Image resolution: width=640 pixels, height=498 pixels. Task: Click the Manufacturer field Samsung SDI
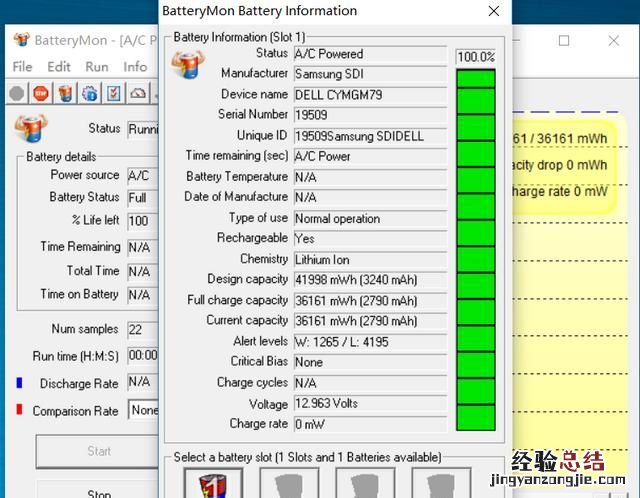(x=370, y=74)
